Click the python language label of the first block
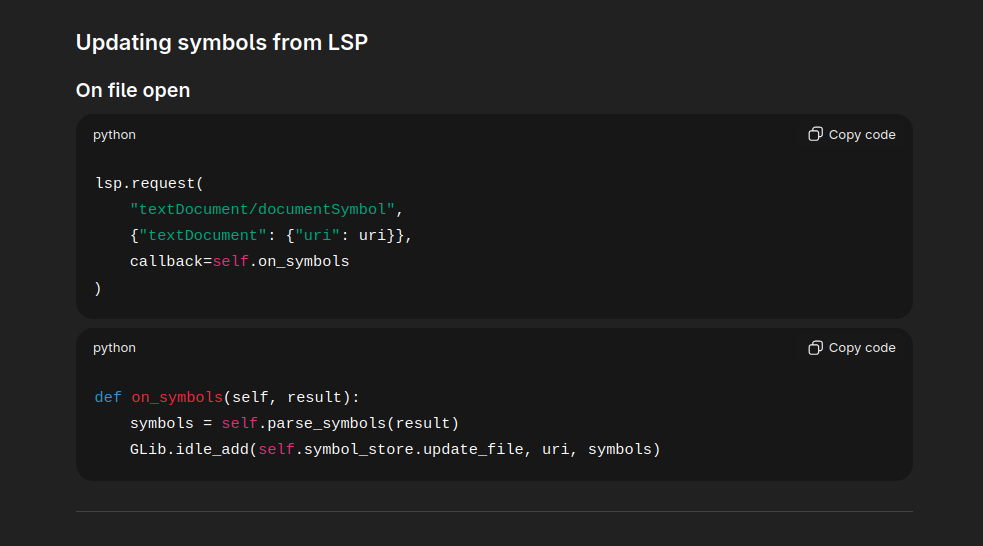 pos(114,134)
